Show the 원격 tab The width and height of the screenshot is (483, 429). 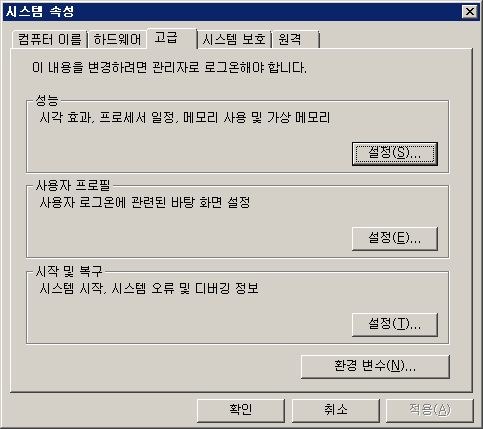295,40
